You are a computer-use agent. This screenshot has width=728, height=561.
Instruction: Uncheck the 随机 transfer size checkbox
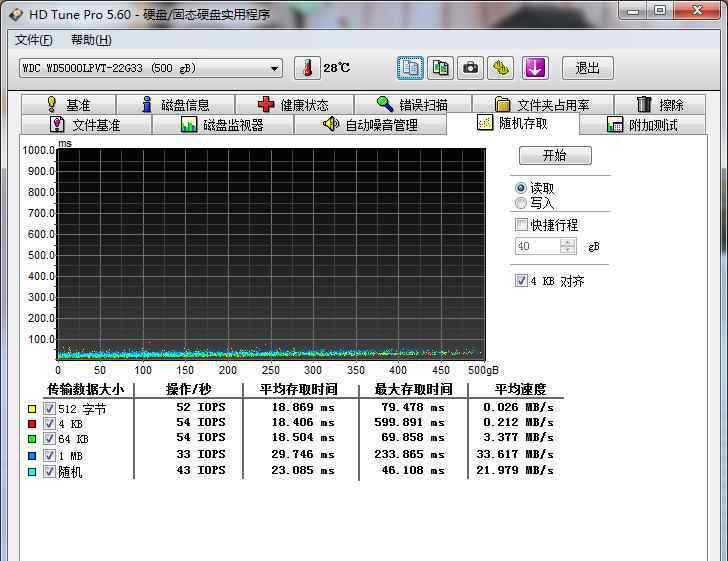tap(49, 472)
